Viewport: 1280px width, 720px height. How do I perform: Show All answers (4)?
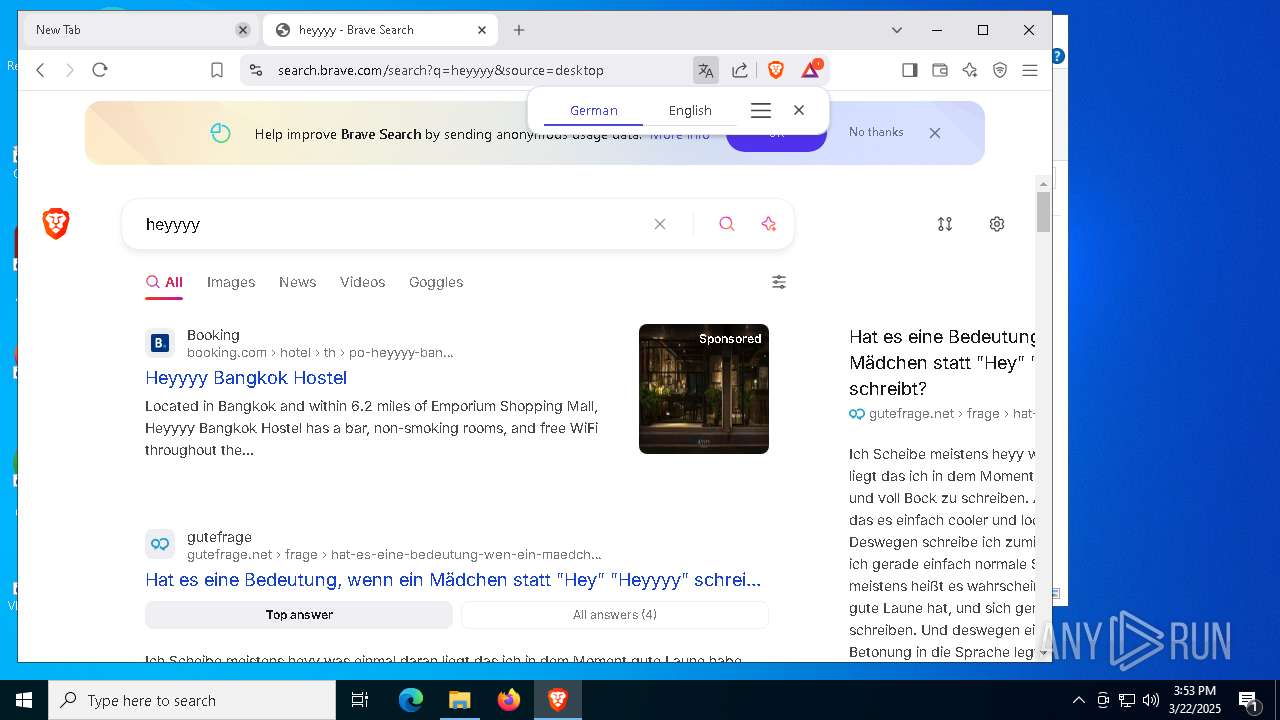[x=615, y=615]
